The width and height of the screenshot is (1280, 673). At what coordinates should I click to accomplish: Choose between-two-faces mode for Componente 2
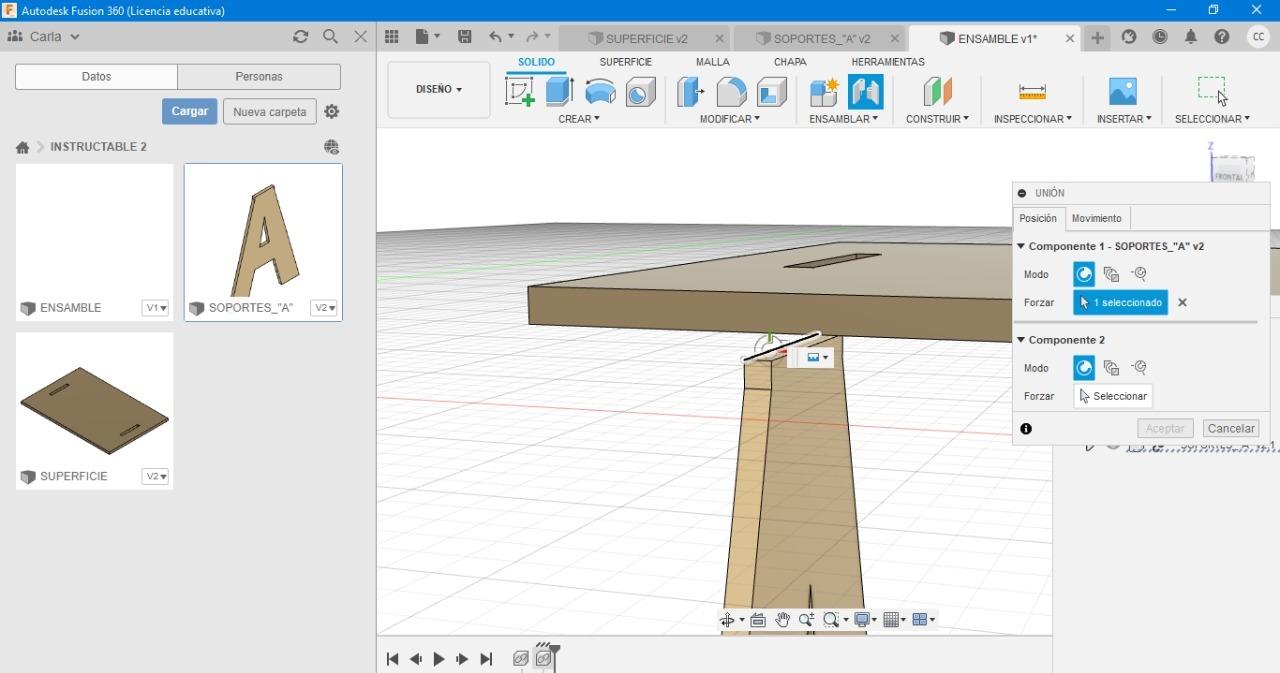(x=1111, y=368)
